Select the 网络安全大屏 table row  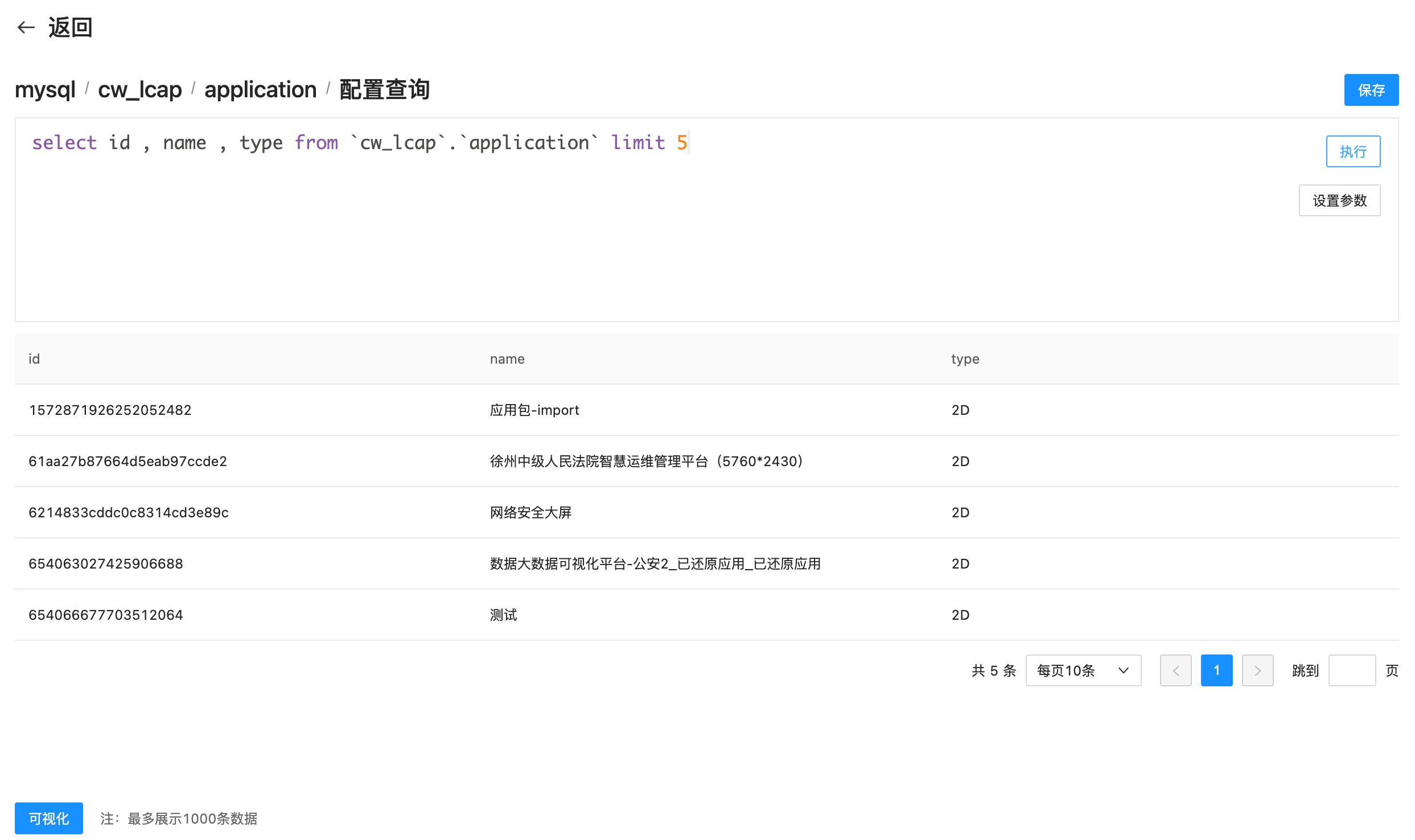coord(530,512)
